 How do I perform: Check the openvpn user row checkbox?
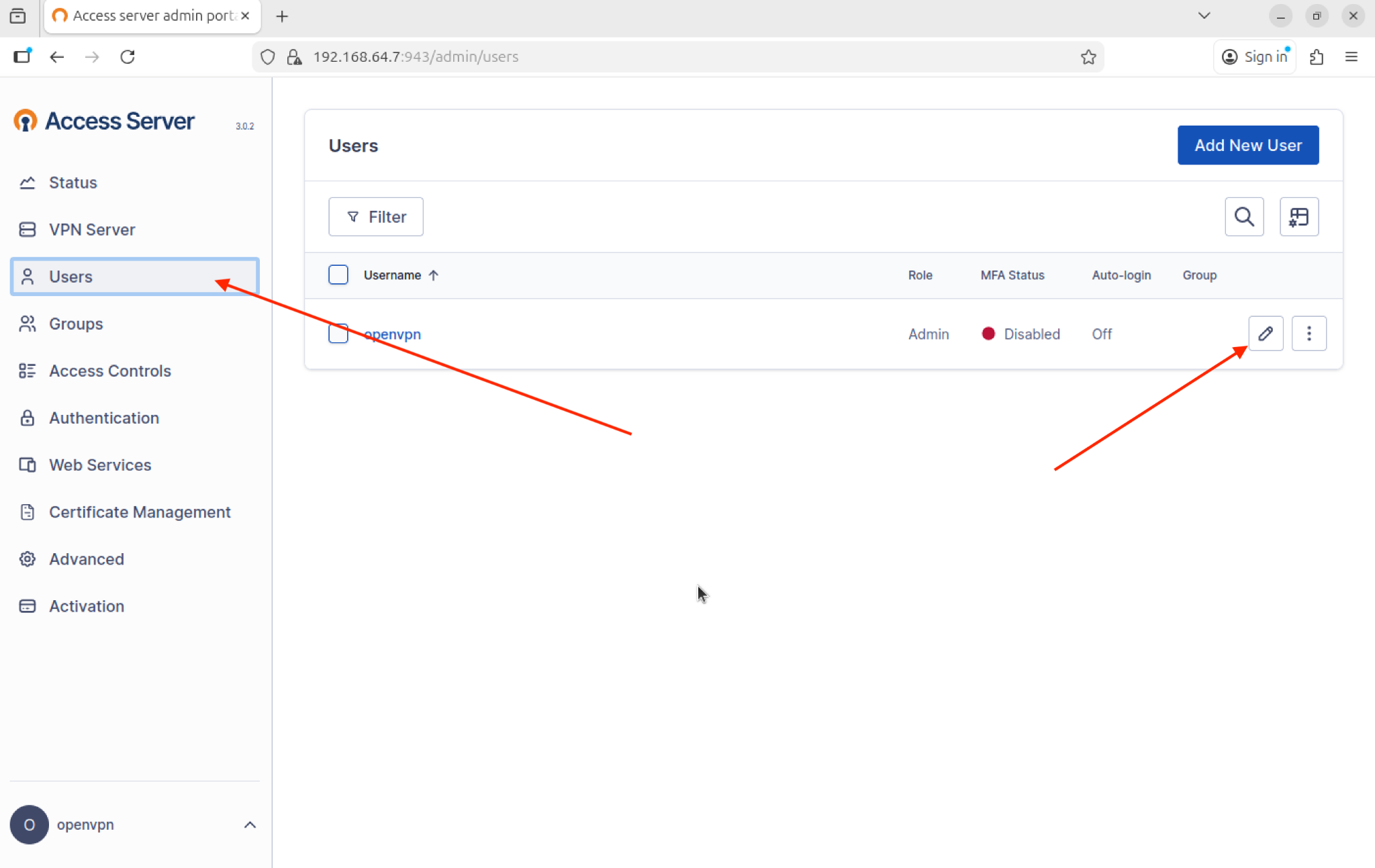pos(338,333)
